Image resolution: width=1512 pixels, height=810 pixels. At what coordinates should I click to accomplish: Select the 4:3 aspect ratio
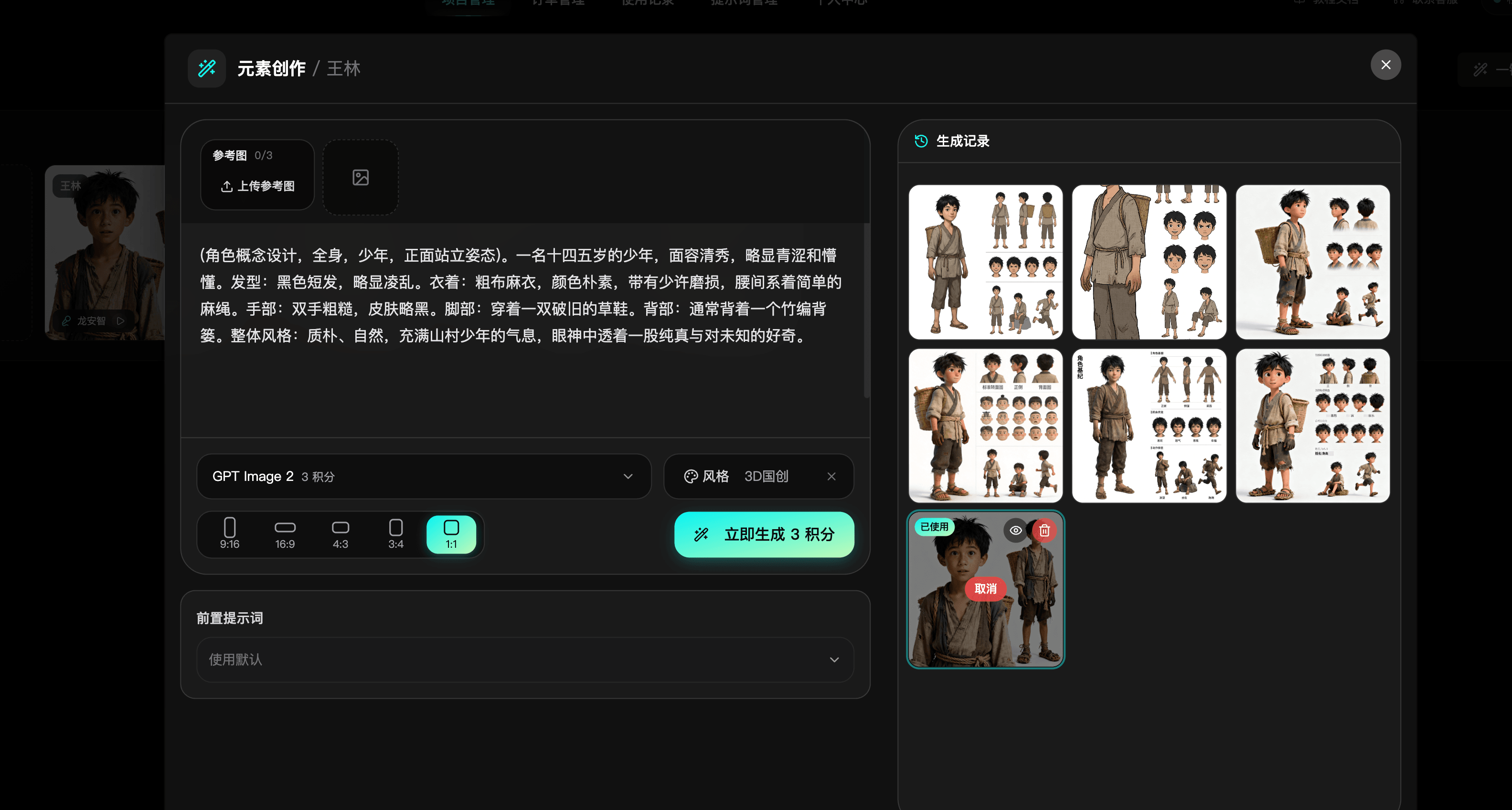click(341, 533)
